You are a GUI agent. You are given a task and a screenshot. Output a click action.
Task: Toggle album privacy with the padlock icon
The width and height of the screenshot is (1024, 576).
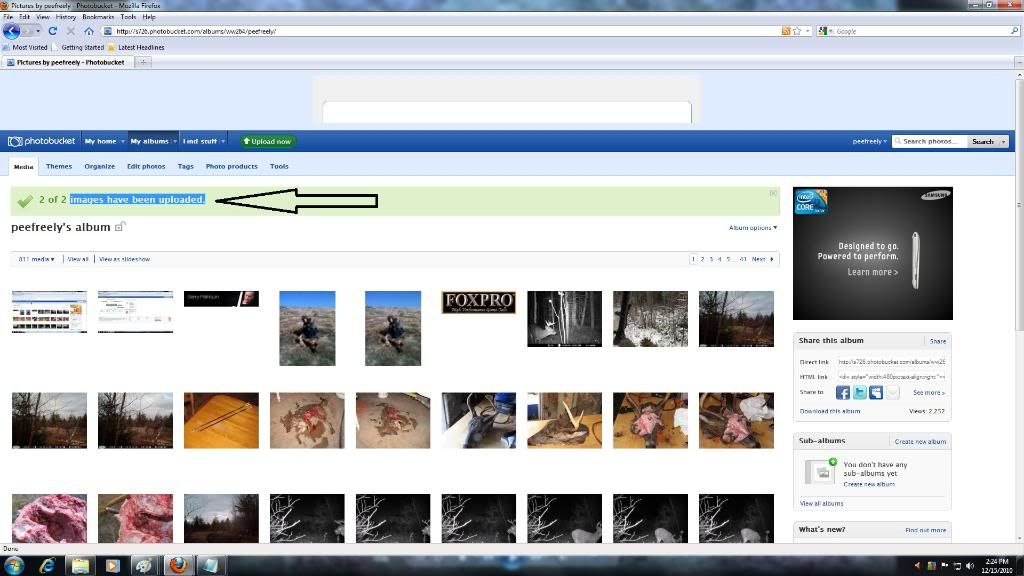[x=119, y=227]
